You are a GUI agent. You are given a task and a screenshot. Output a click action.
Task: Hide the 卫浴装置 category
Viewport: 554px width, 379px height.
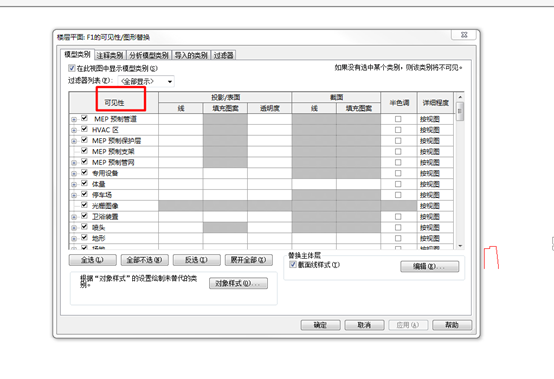tap(84, 215)
